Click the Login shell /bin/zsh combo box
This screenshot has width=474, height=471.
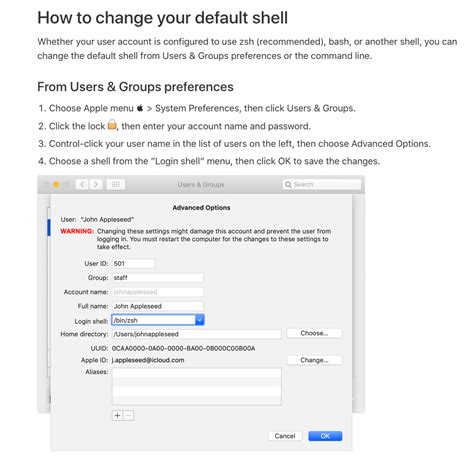pos(158,320)
